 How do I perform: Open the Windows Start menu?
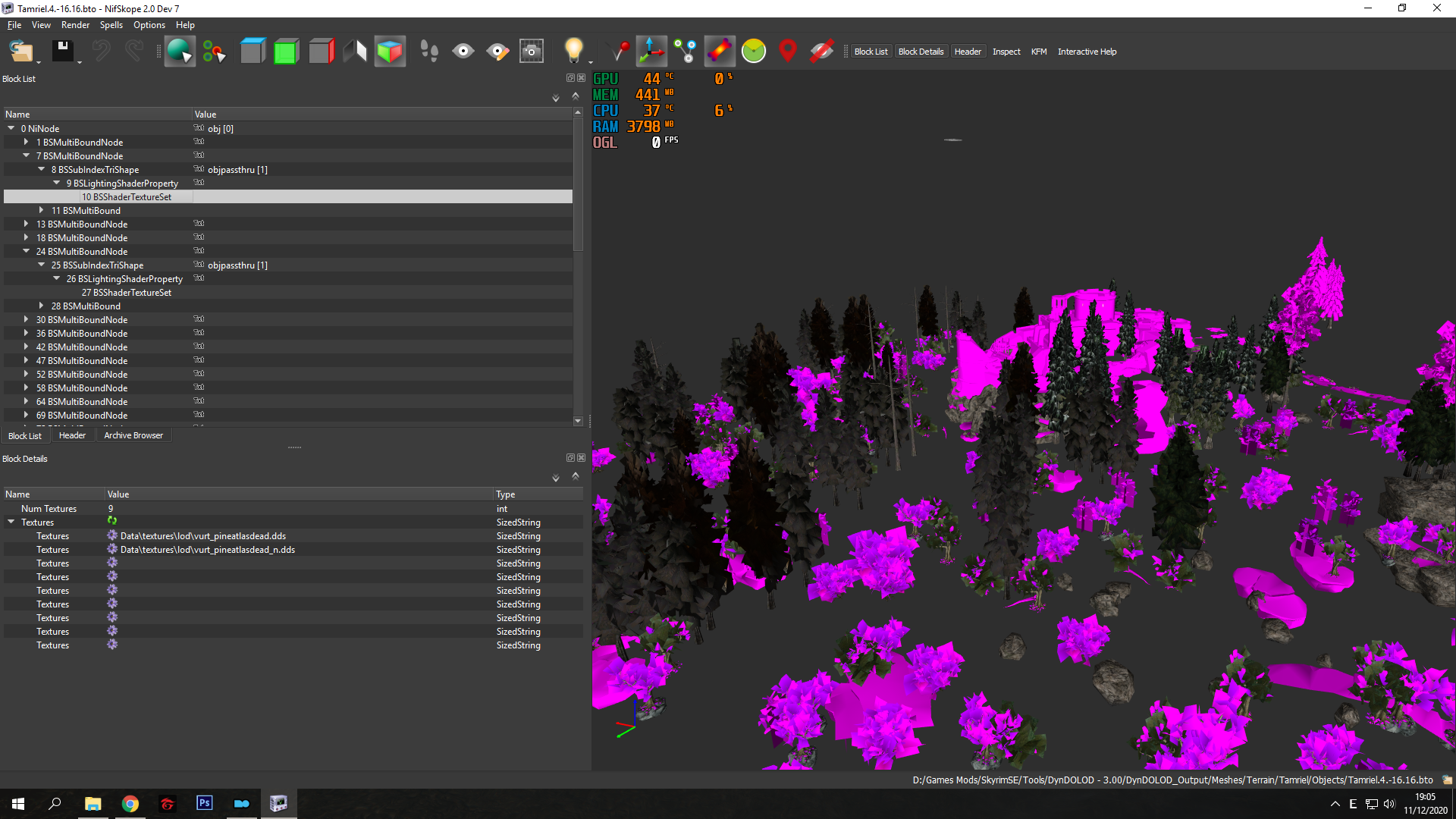tap(18, 804)
